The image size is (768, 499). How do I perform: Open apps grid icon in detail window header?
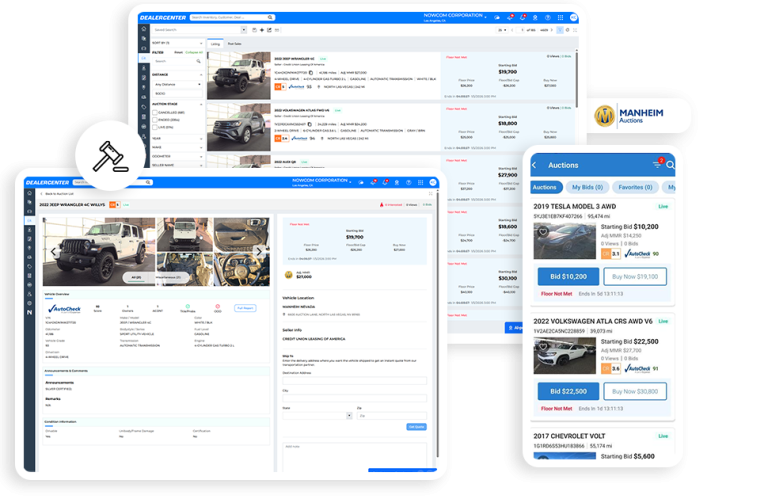pyautogui.click(x=420, y=182)
